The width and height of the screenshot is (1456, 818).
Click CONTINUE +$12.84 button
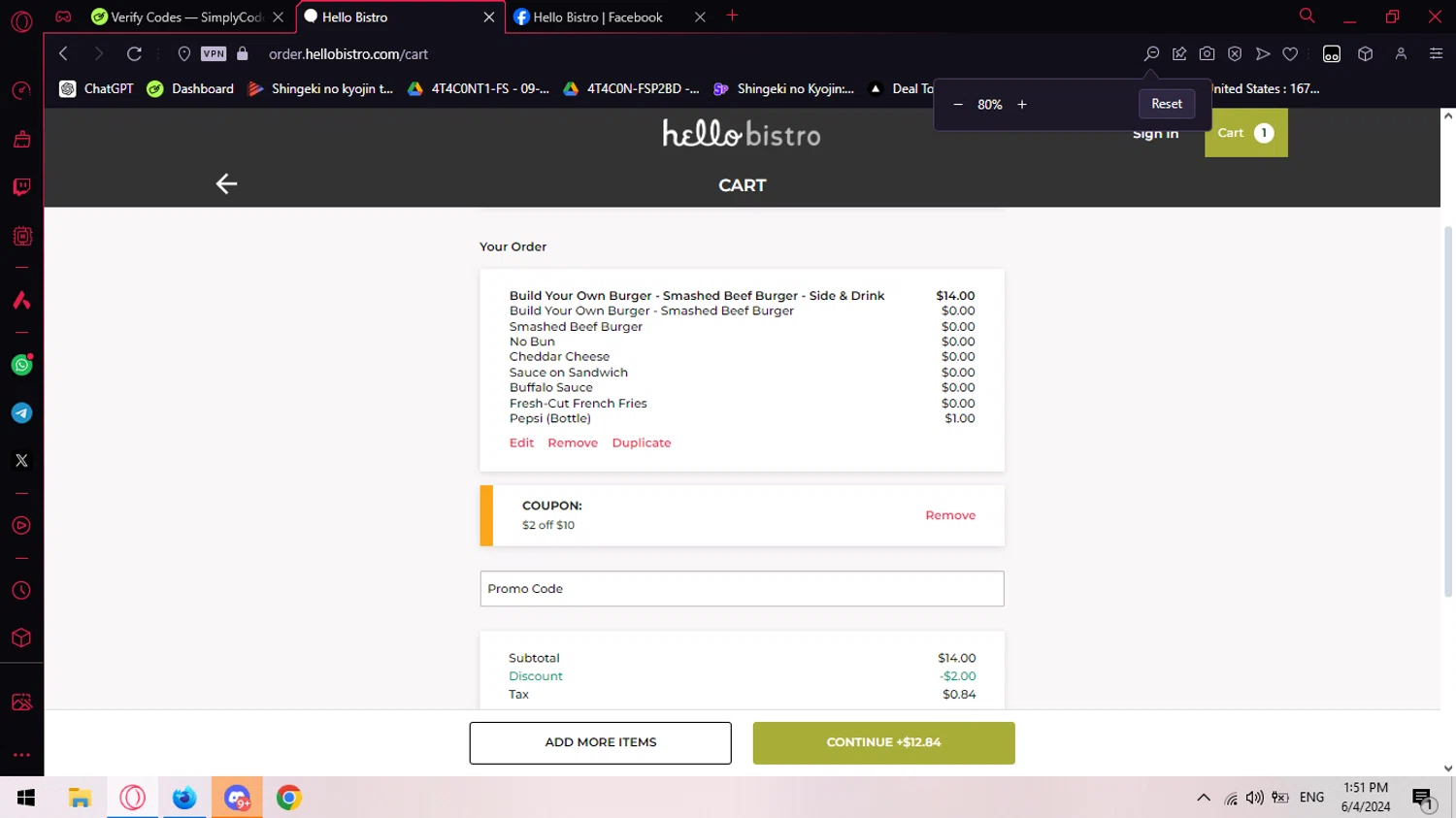884,742
